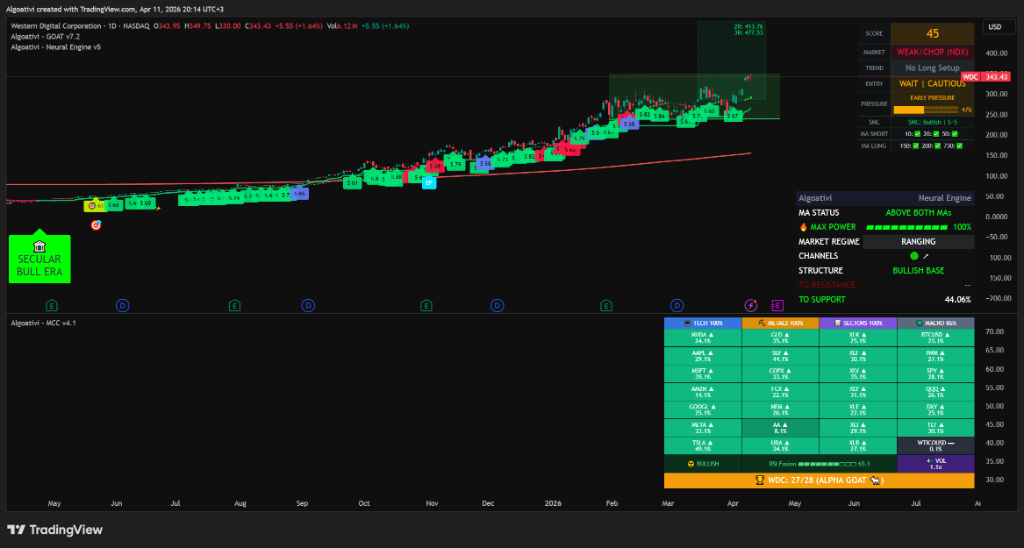
Task: Click the WTICOUSD 0.1% cell
Action: [x=936, y=446]
